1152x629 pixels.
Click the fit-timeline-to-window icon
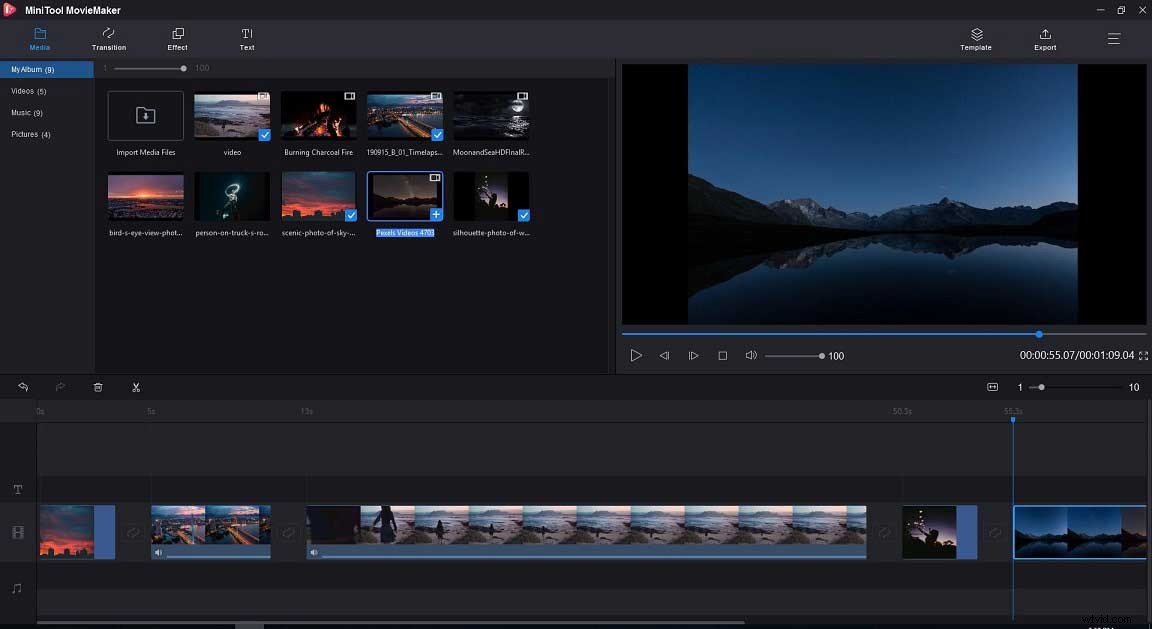pyautogui.click(x=992, y=387)
